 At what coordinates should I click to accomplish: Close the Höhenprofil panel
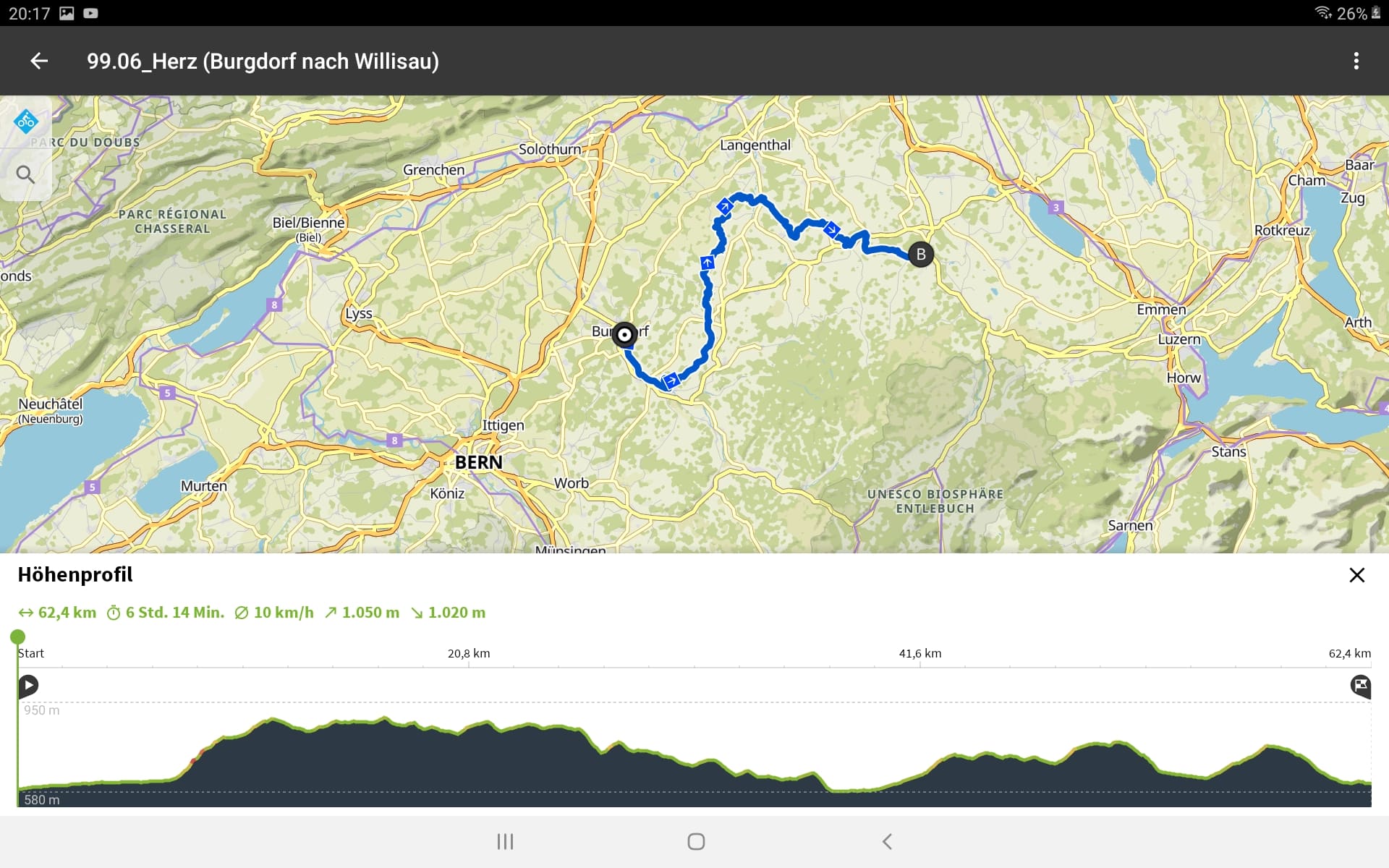coord(1356,575)
